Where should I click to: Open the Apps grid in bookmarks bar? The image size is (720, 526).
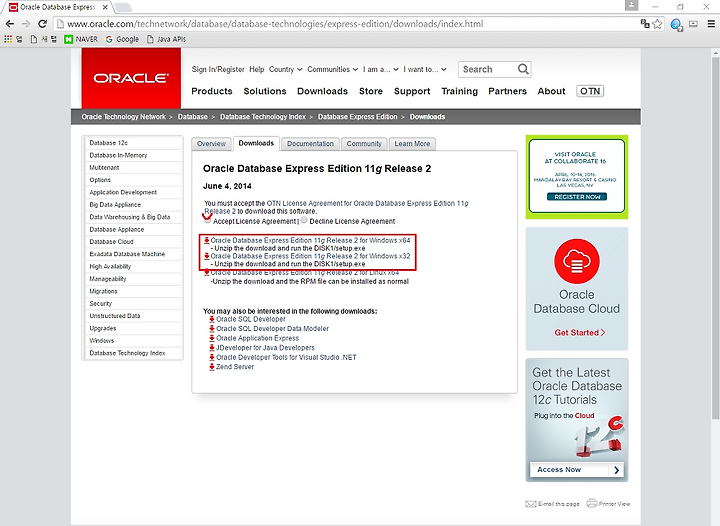[x=8, y=39]
